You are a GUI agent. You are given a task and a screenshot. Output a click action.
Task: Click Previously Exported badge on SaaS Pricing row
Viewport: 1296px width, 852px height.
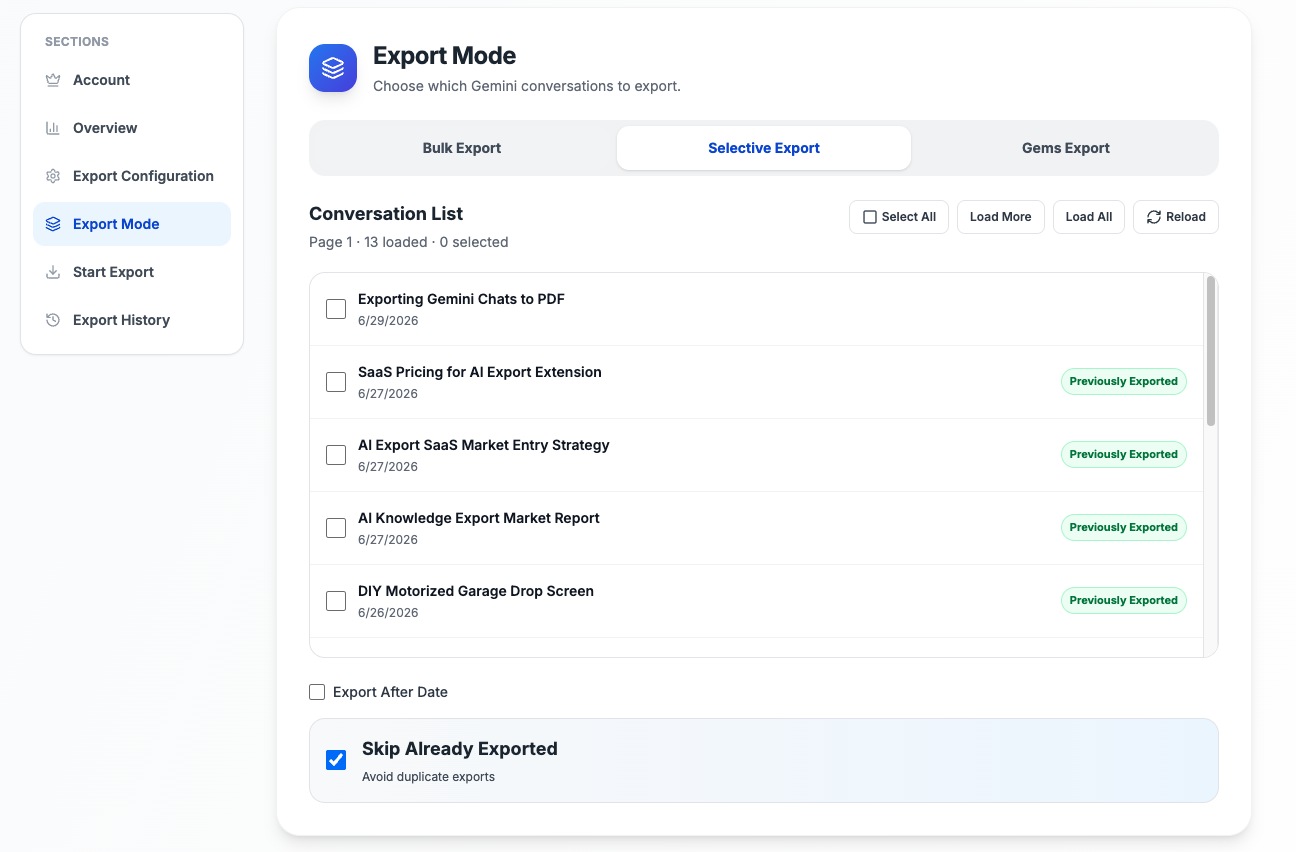tap(1124, 381)
